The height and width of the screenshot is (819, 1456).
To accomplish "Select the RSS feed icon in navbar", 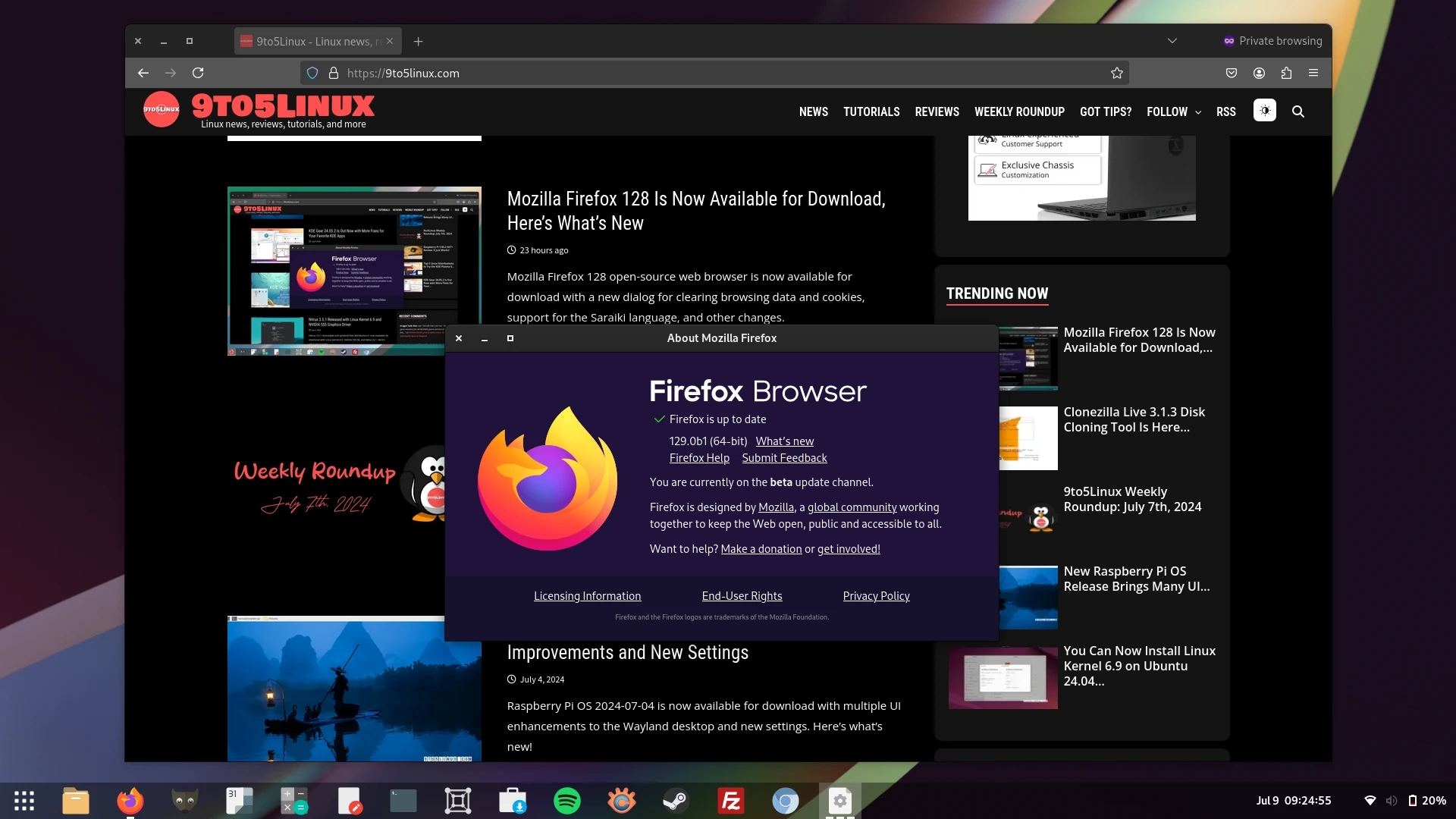I will (1226, 111).
